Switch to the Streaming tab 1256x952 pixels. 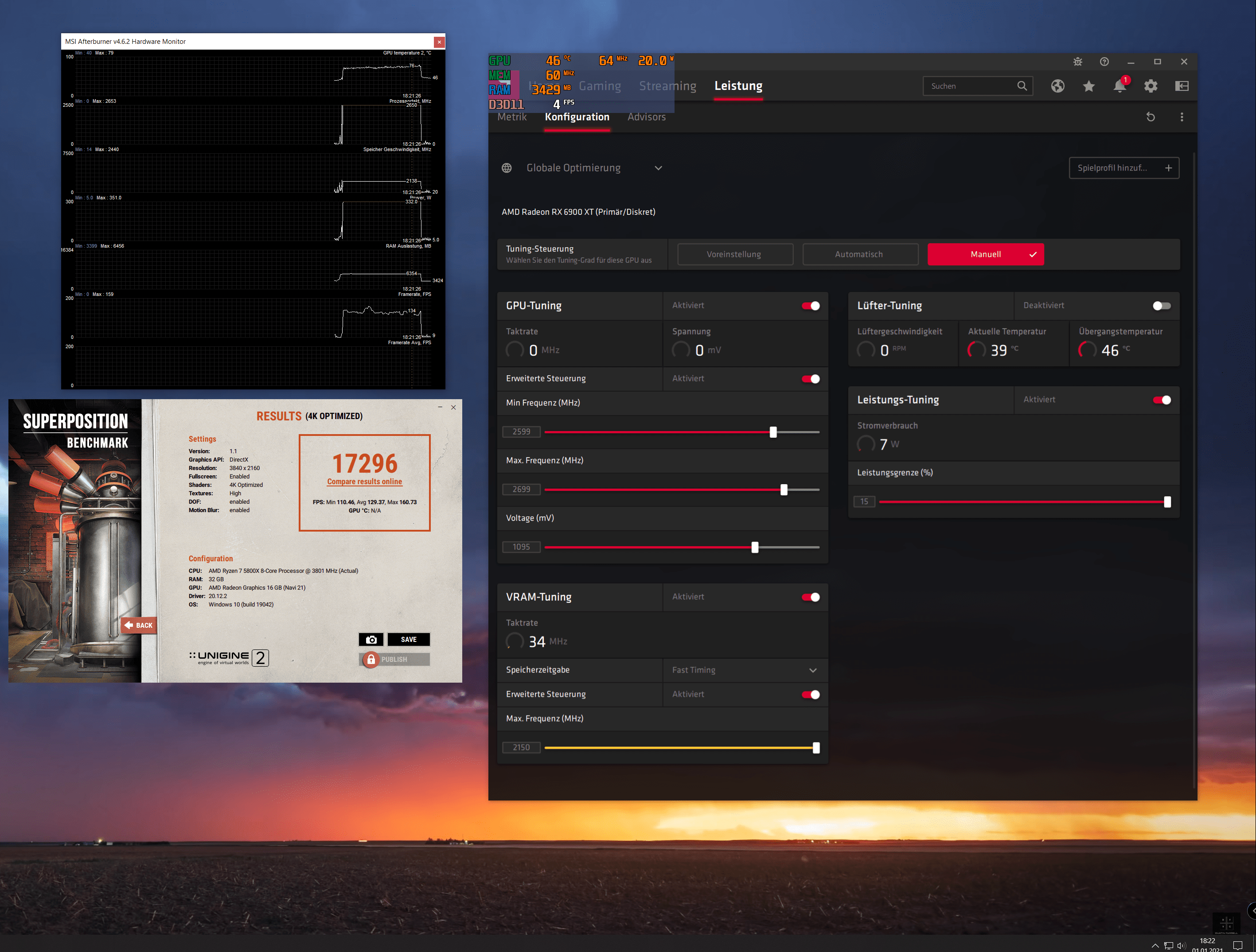667,85
